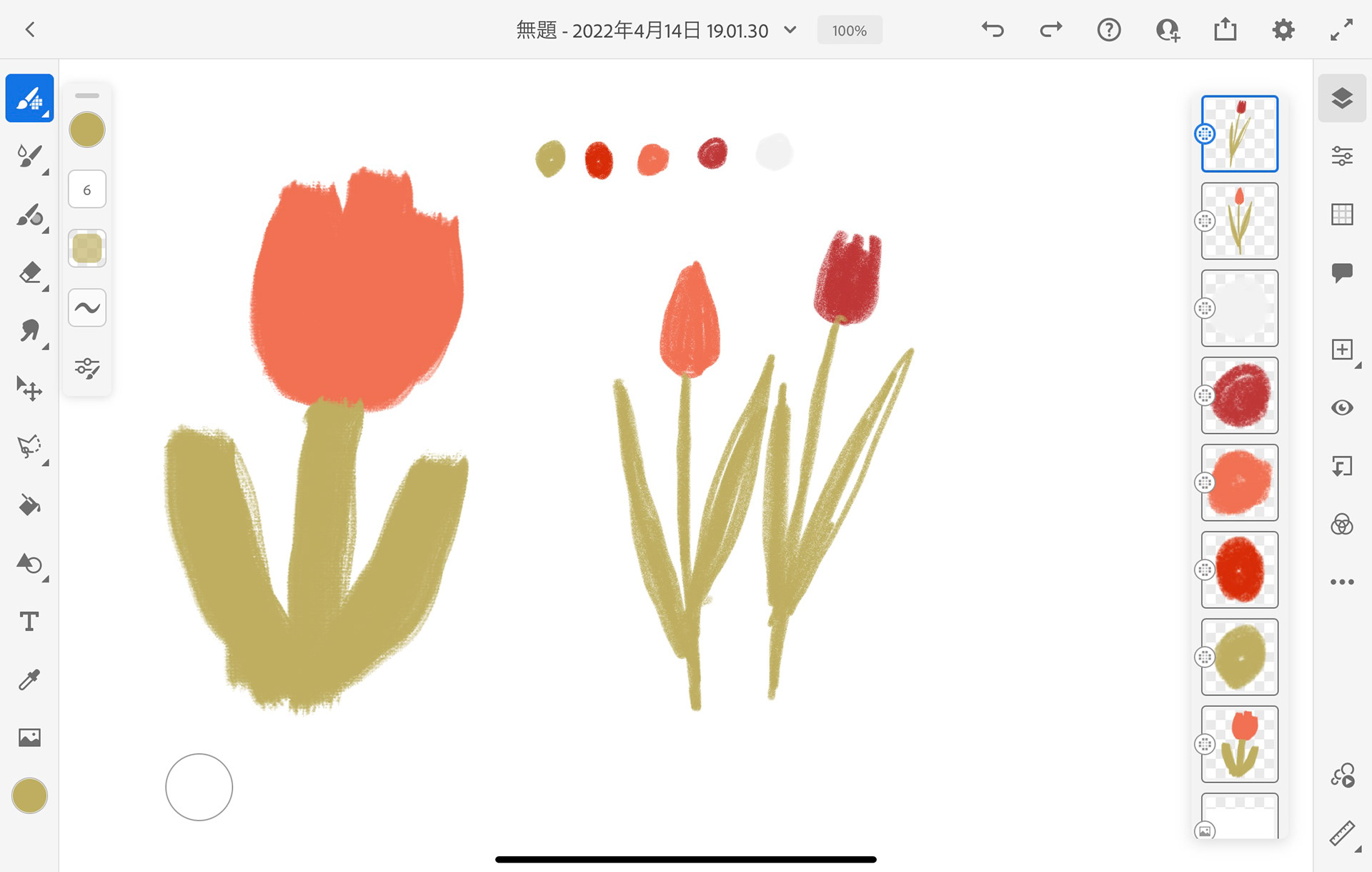Screen dimensions: 1372x872
Task: Open the Layer Properties panel
Action: point(1342,156)
